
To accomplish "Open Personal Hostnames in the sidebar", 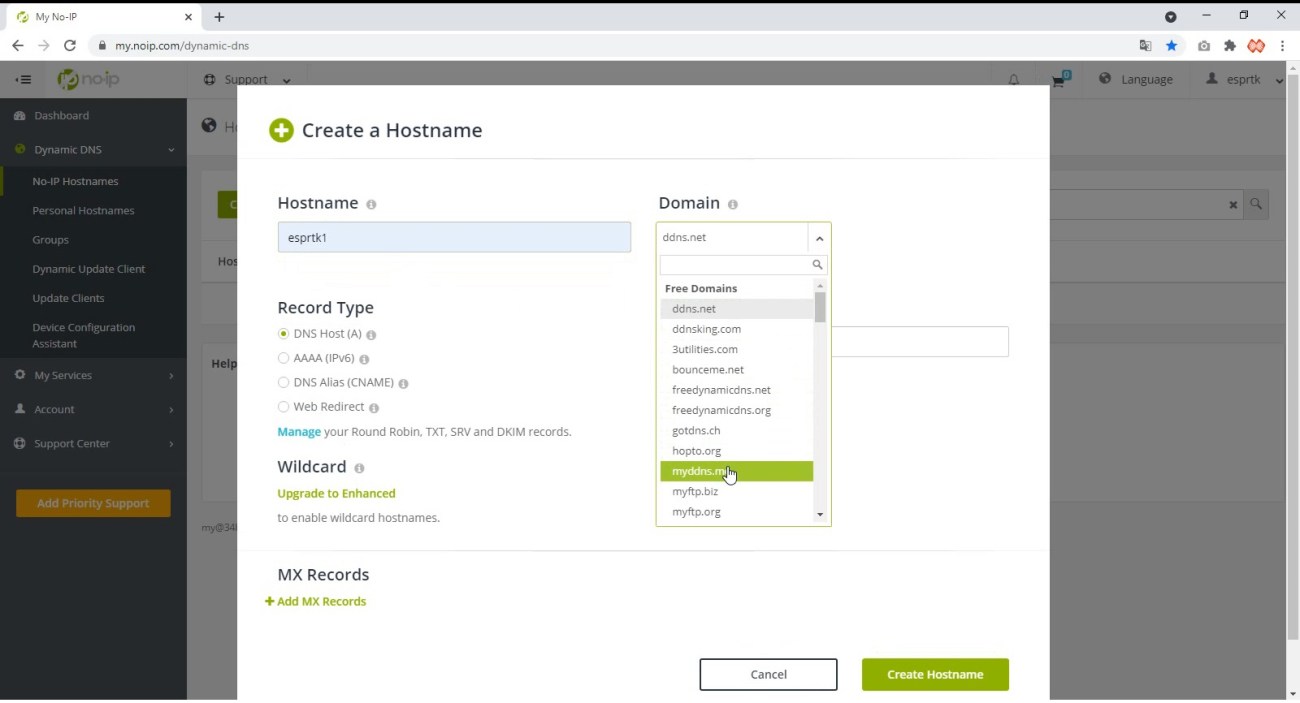I will click(83, 211).
